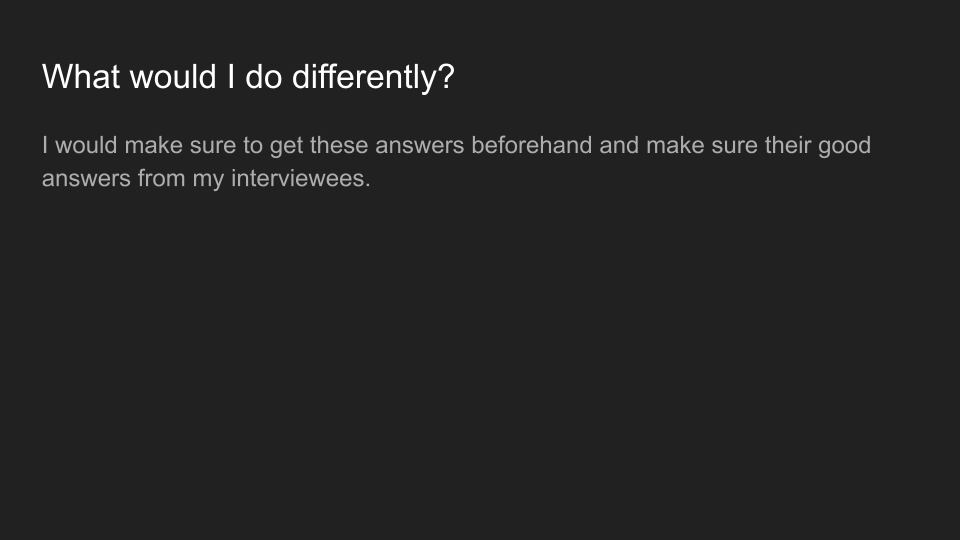Click the body word "would" after "I"
The width and height of the screenshot is (960, 540).
pos(86,146)
